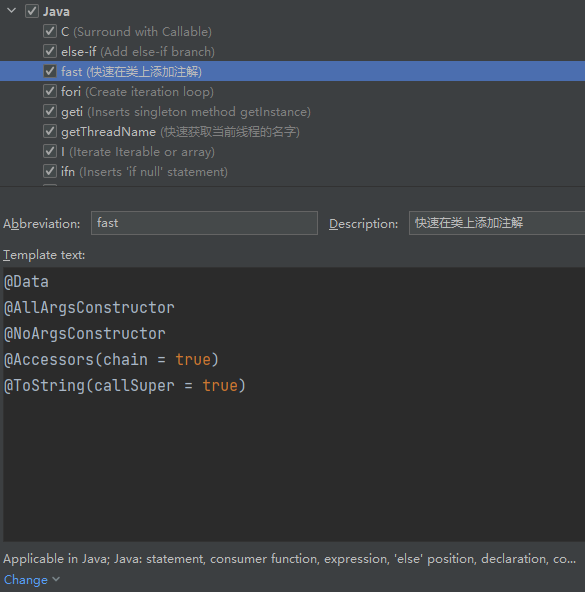Click the Abbreviation label
The width and height of the screenshot is (585, 592).
[42, 224]
